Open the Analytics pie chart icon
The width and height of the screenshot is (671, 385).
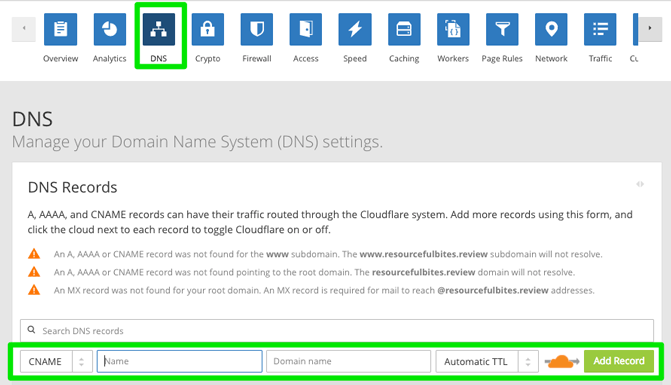pyautogui.click(x=110, y=29)
